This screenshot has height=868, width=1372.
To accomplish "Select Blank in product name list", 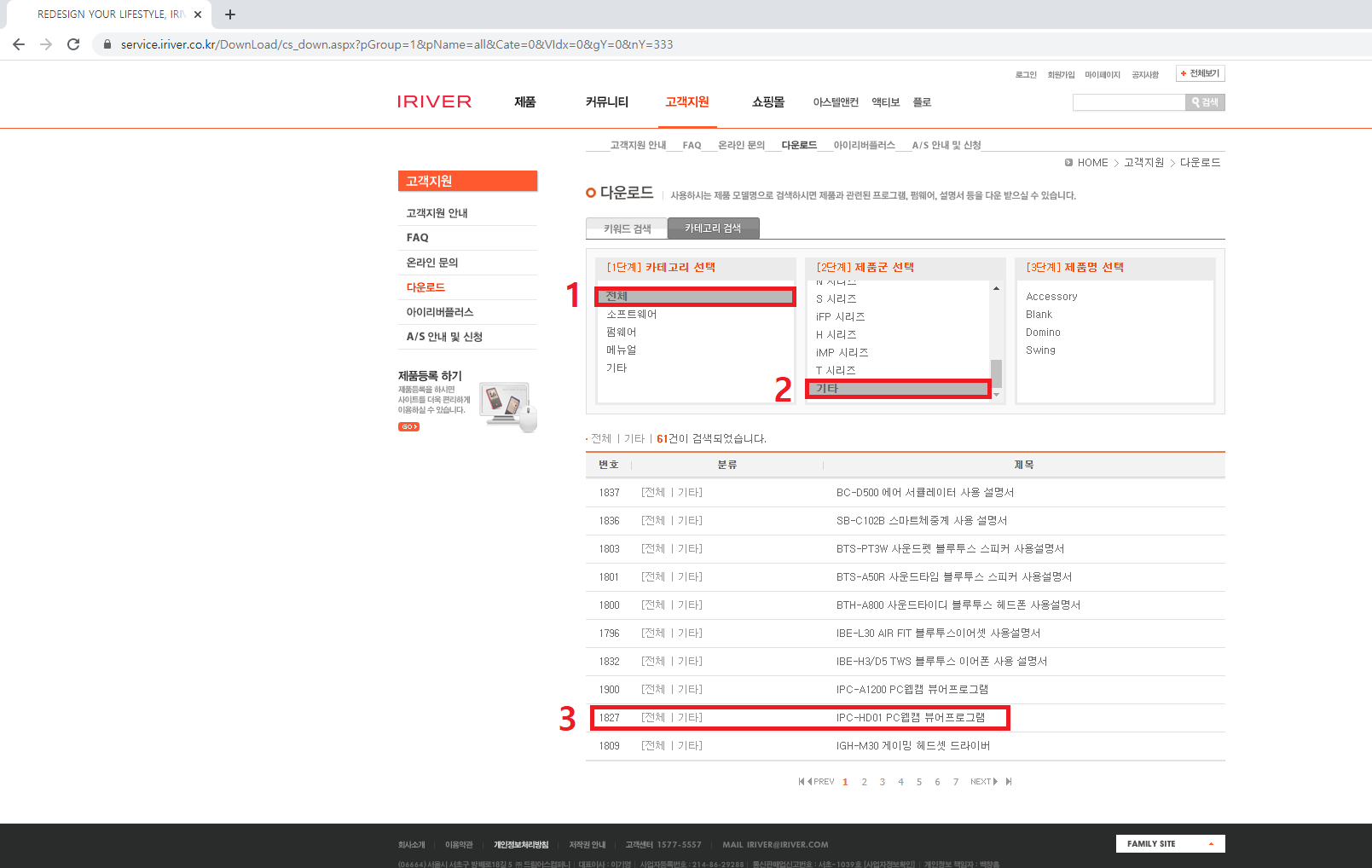I will tap(1039, 315).
